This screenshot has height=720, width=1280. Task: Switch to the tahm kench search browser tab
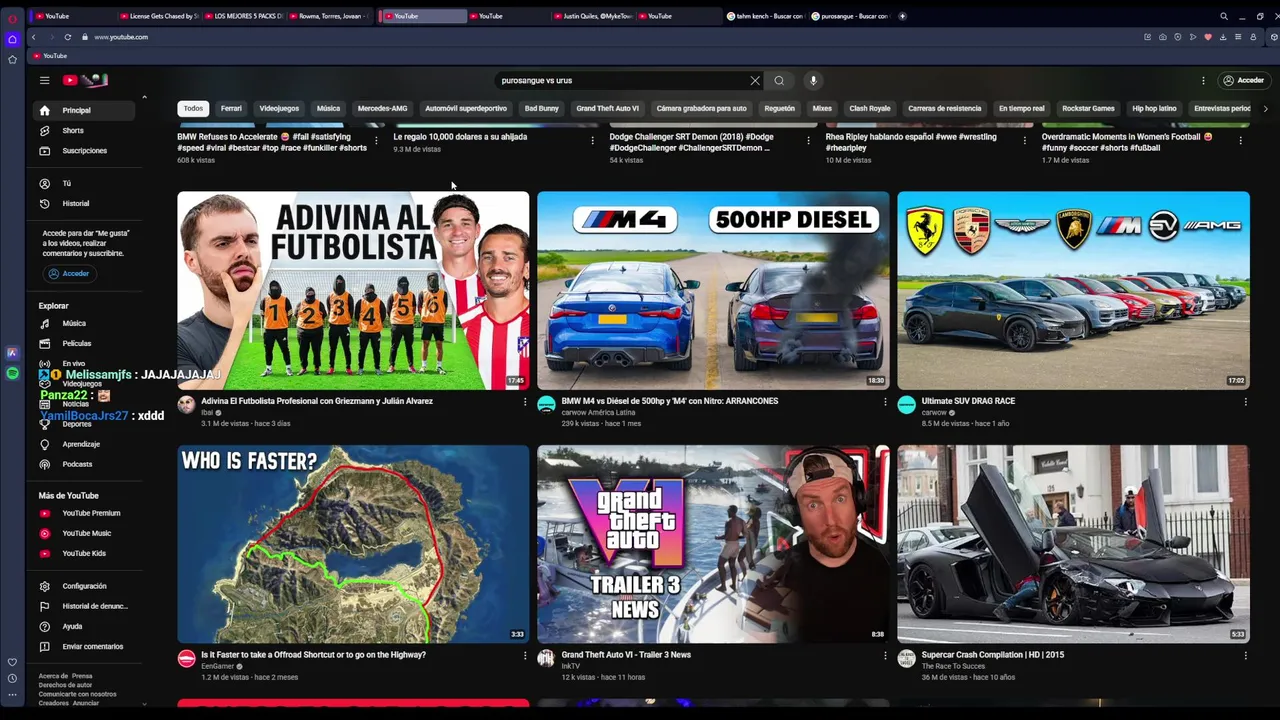[765, 16]
